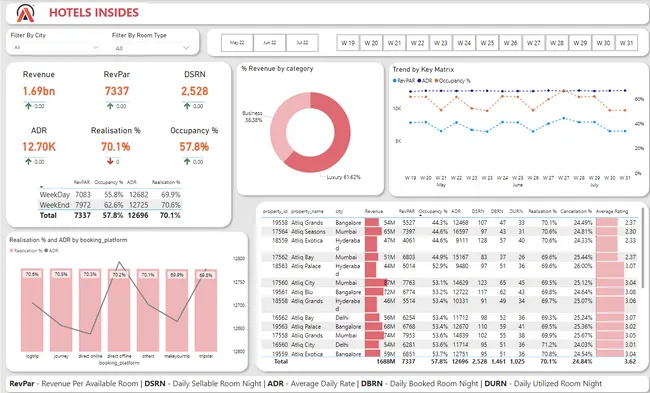Select week W 19 slicer tile

click(348, 43)
